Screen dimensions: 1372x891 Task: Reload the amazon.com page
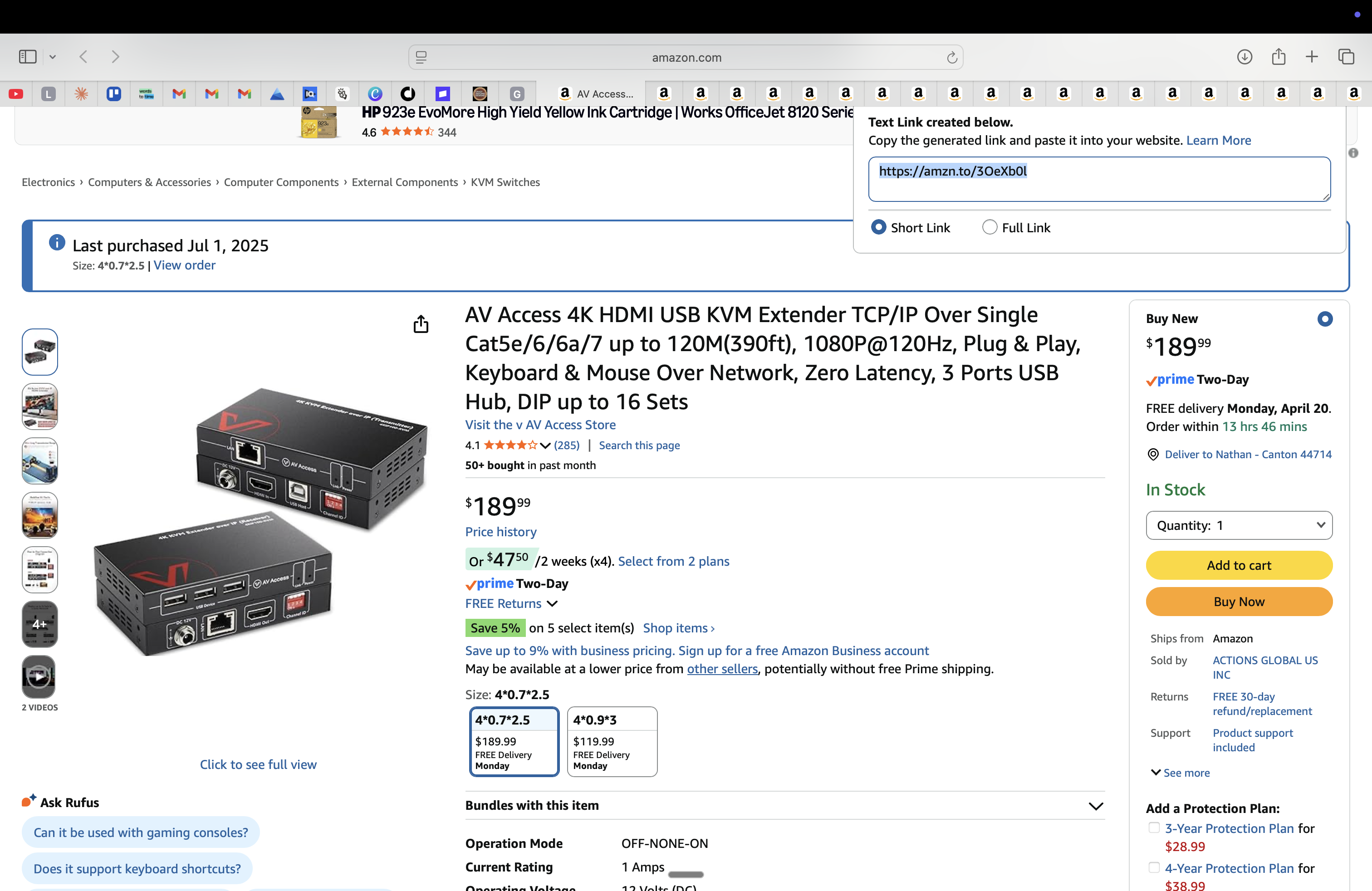pyautogui.click(x=952, y=57)
